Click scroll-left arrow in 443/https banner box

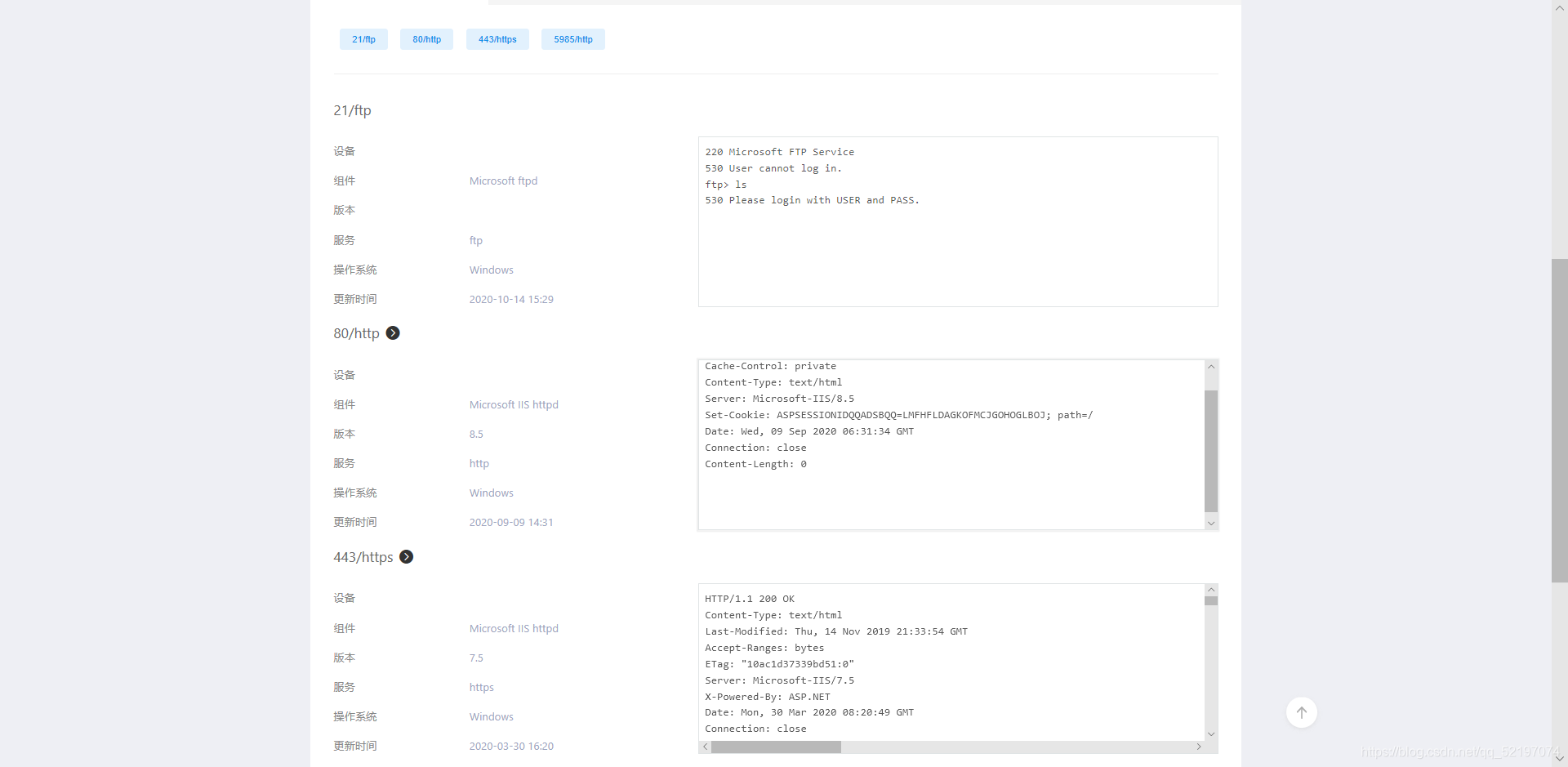[706, 747]
